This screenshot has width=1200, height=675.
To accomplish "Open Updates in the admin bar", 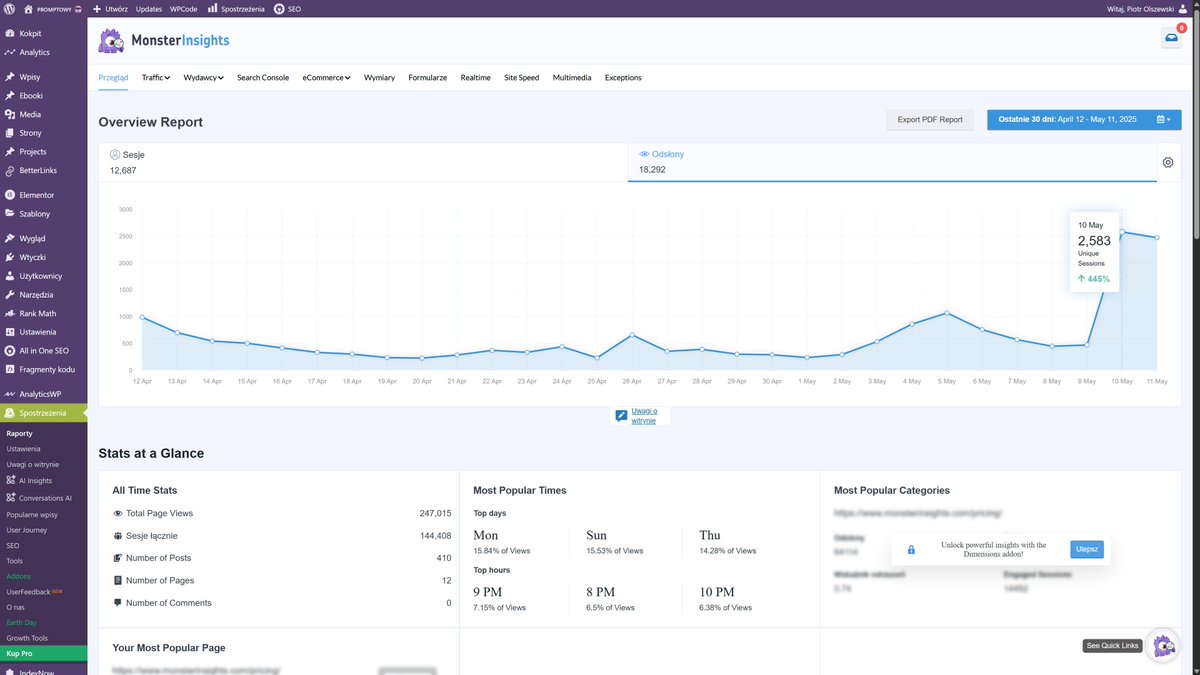I will pyautogui.click(x=149, y=8).
